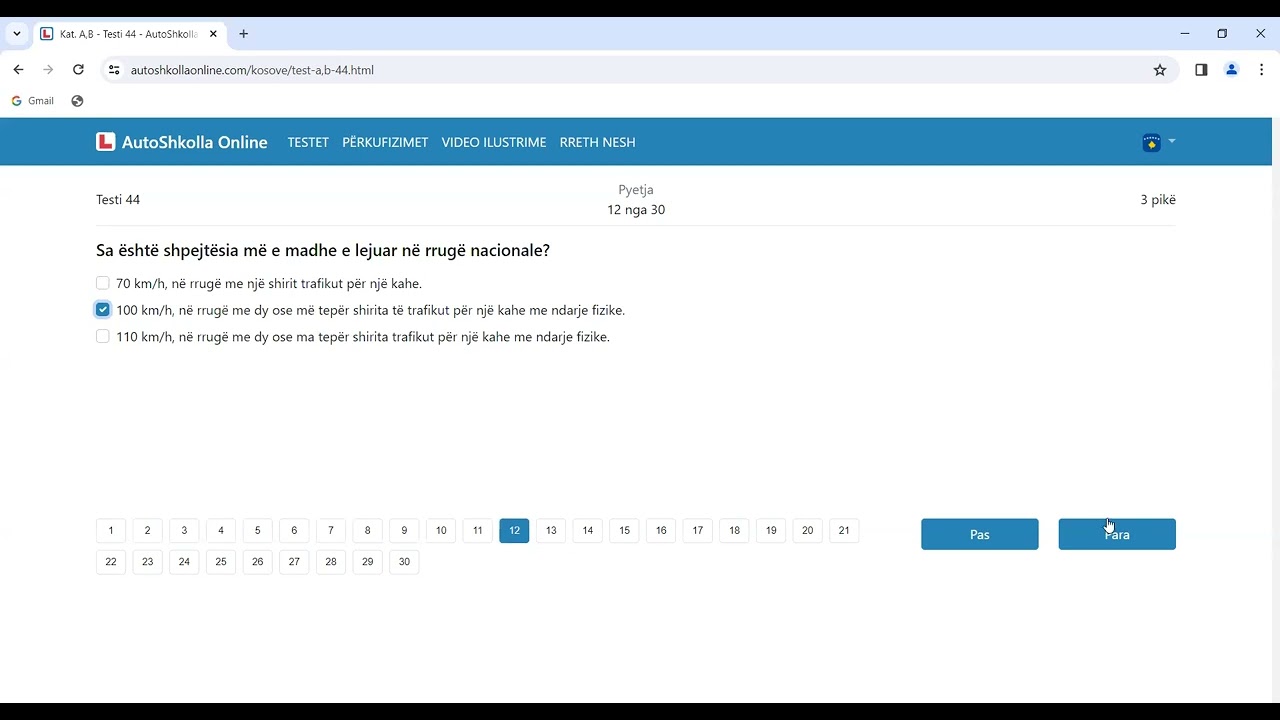Jump to question 11
Screen dimensions: 1280x720
point(477,530)
